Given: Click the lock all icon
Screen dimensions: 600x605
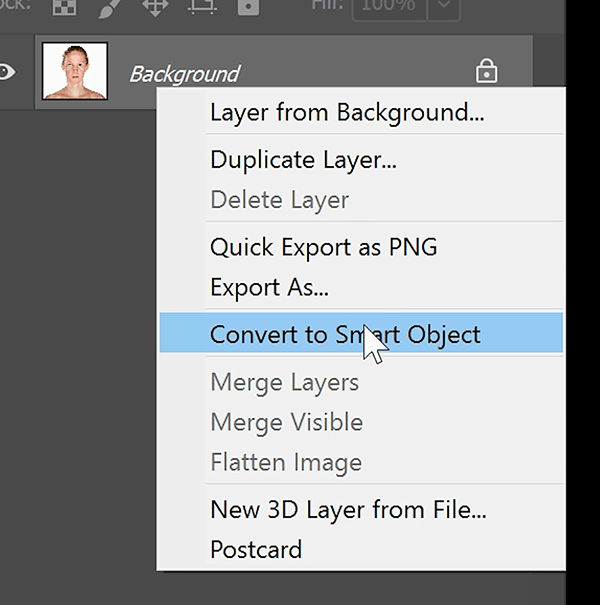Looking at the screenshot, I should 249,8.
